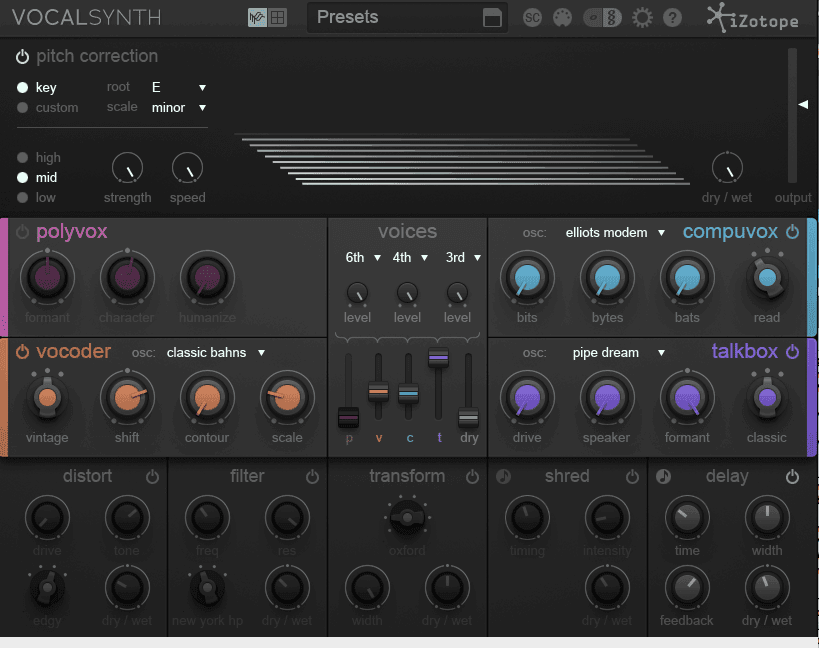Click the iZotope logo

tap(752, 18)
